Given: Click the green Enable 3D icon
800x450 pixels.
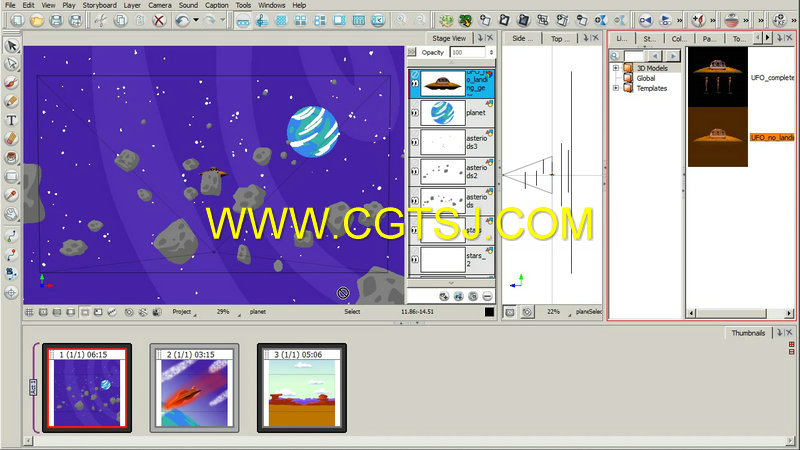Looking at the screenshot, I should (446, 20).
